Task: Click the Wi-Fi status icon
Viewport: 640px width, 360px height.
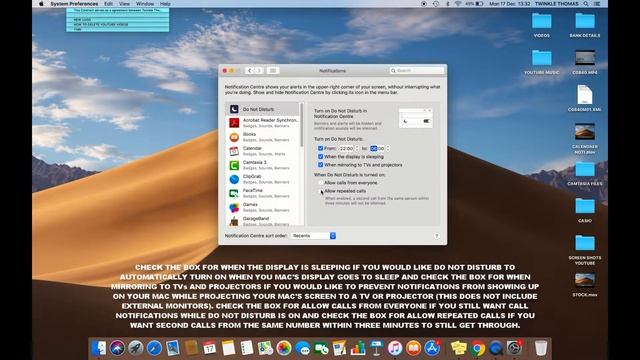Action: pos(458,4)
